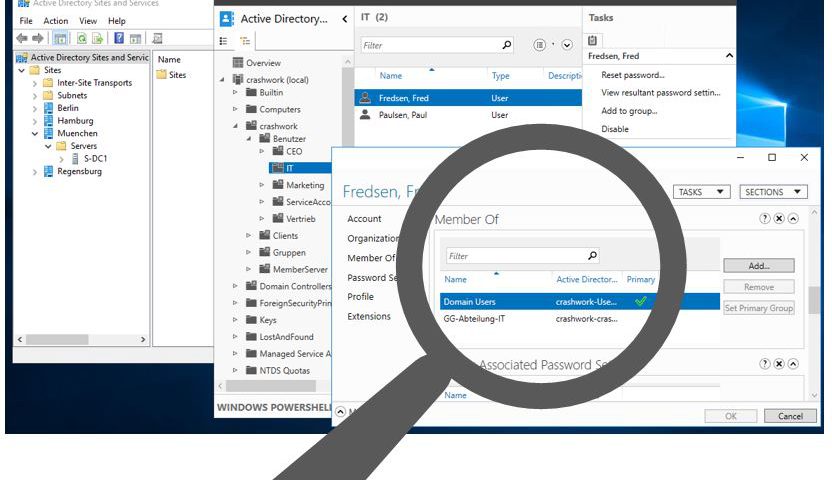This screenshot has width=832, height=480.
Task: Sort the IT list by the Type column
Action: click(500, 76)
